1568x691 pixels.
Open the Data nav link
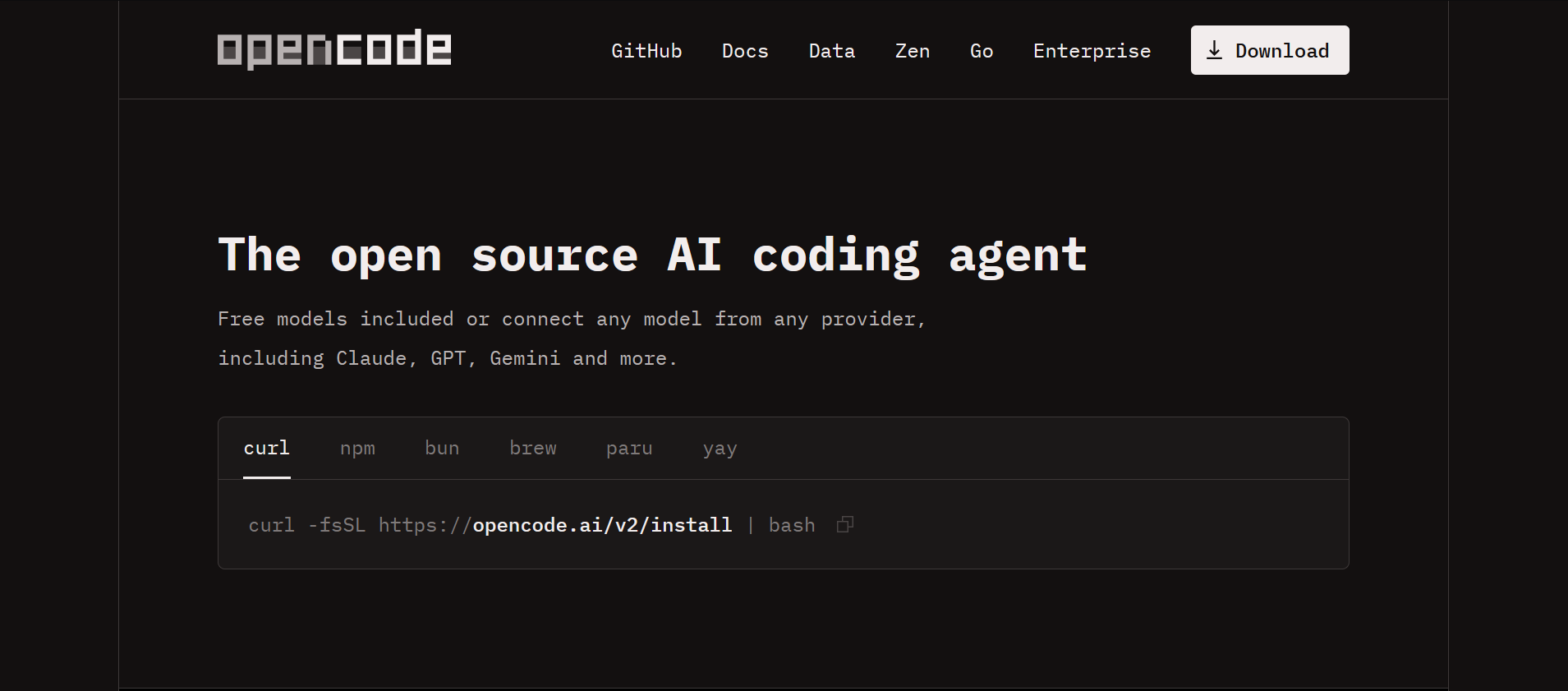[832, 51]
